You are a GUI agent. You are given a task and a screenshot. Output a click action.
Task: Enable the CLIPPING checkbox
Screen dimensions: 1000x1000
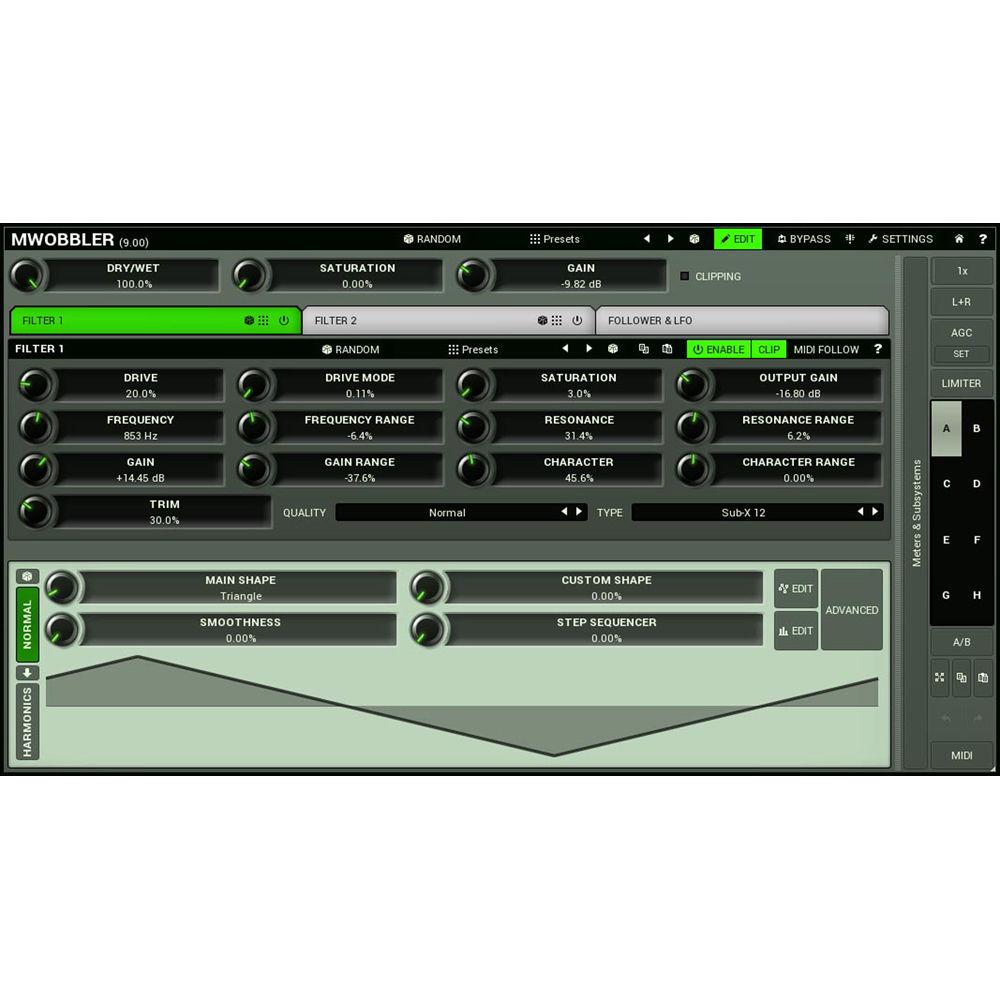click(685, 277)
